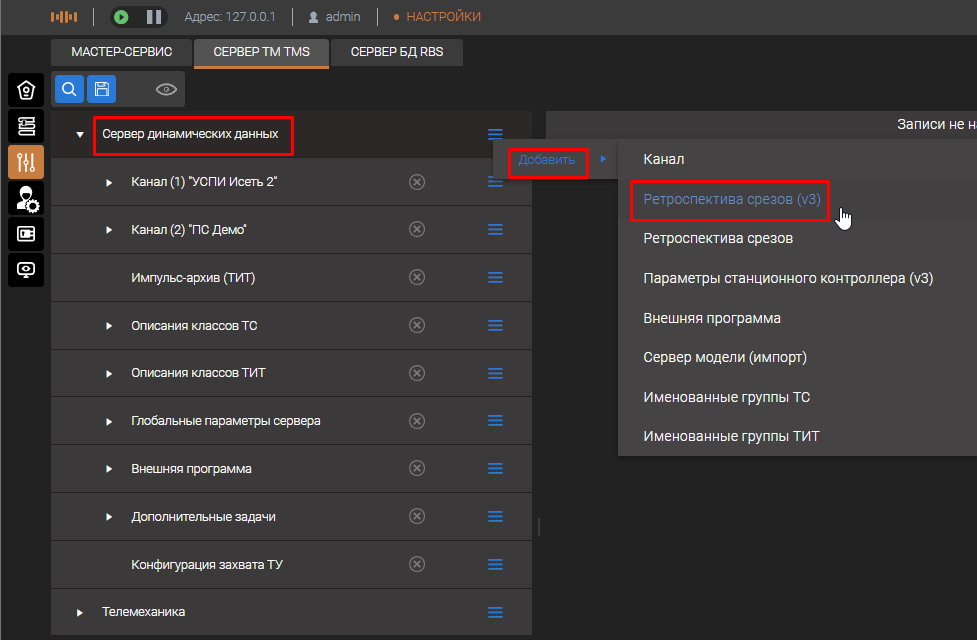
Task: Switch to the СЕРВЕР БД RBS tab
Action: click(x=397, y=52)
